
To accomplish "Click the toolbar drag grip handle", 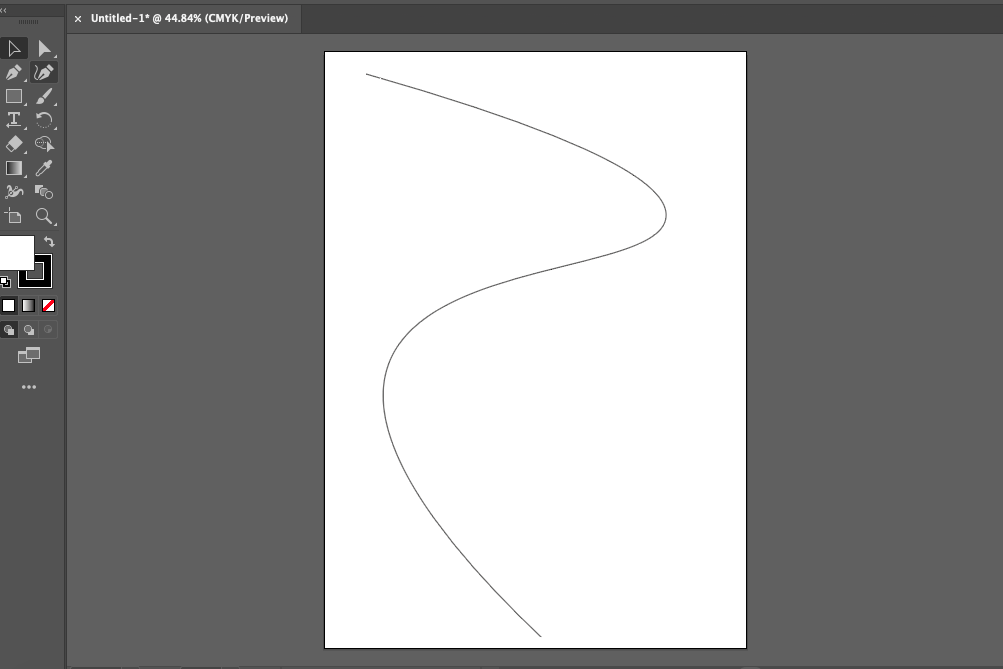I will (x=29, y=22).
